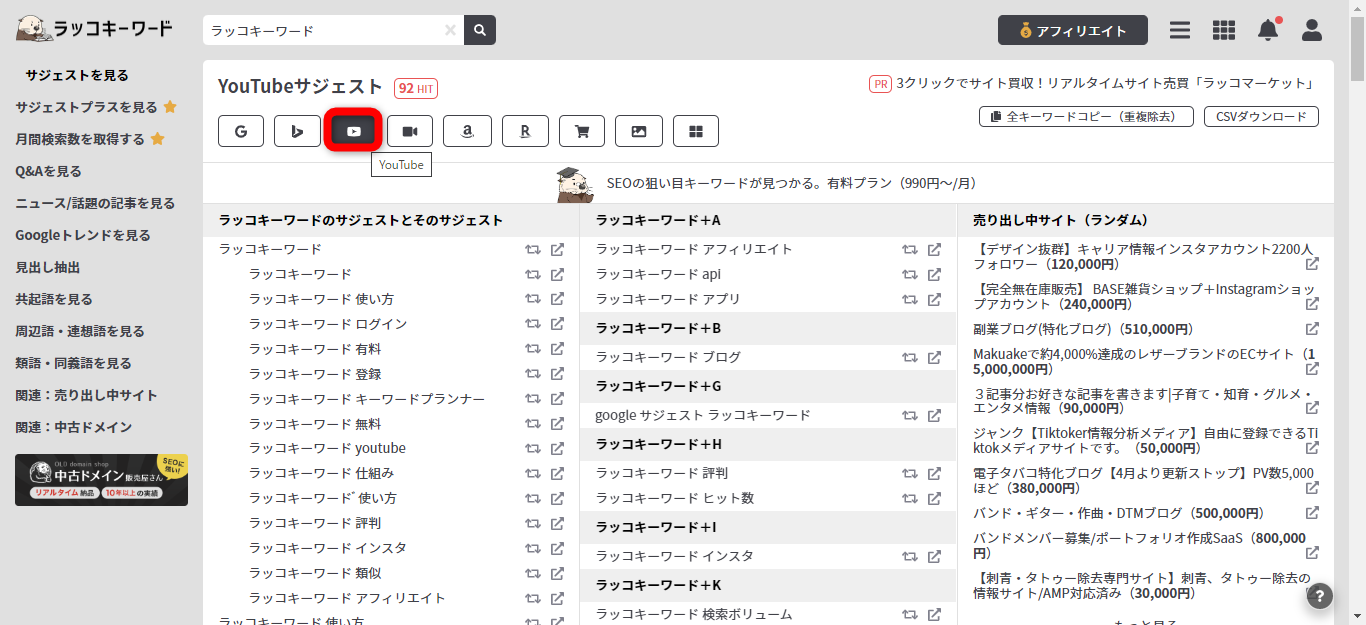1366x625 pixels.
Task: Open external link for google サジェスト ラッコキーワード
Action: coord(934,415)
